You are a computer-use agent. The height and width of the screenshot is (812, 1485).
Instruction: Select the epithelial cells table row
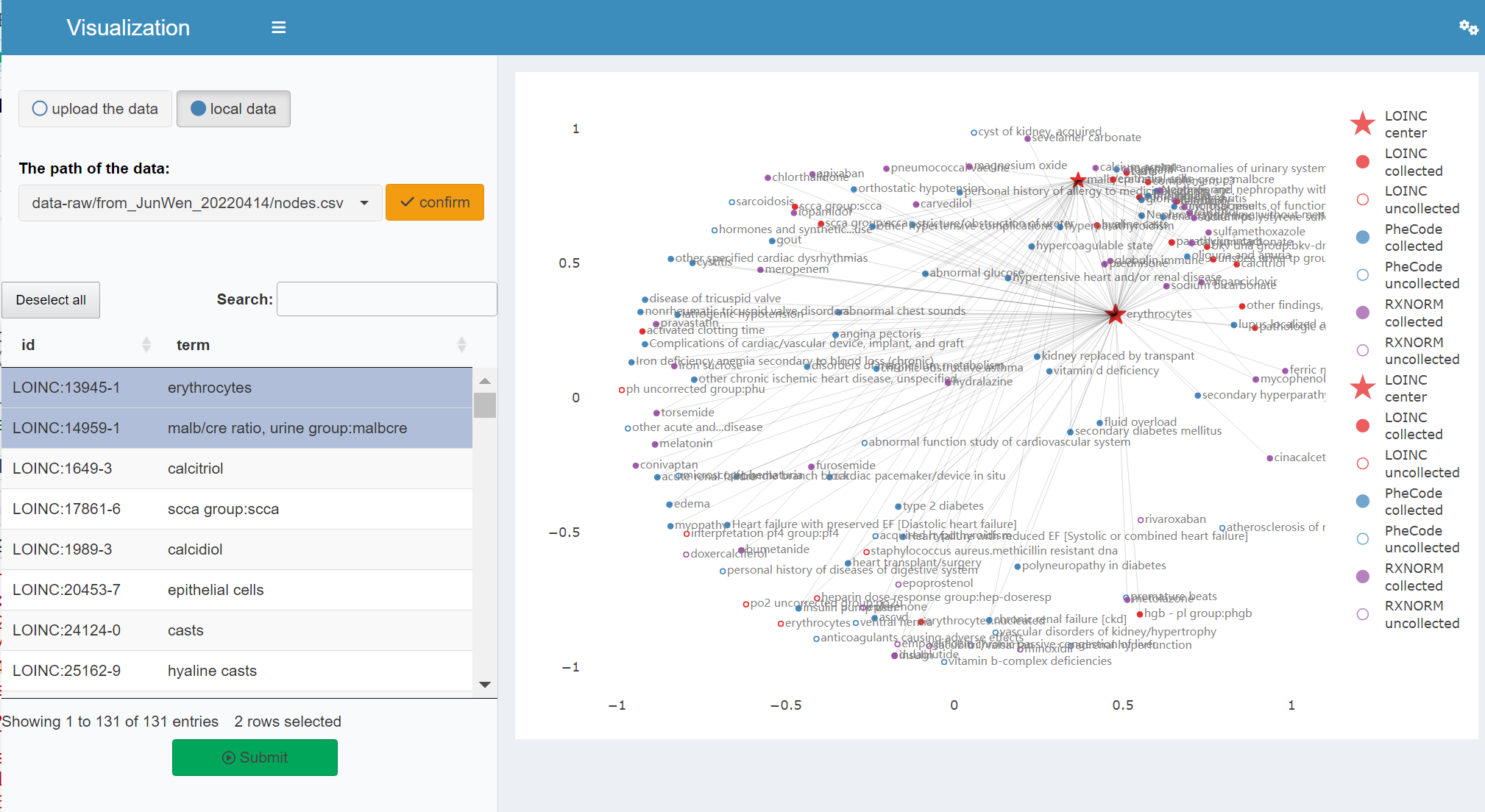[235, 590]
